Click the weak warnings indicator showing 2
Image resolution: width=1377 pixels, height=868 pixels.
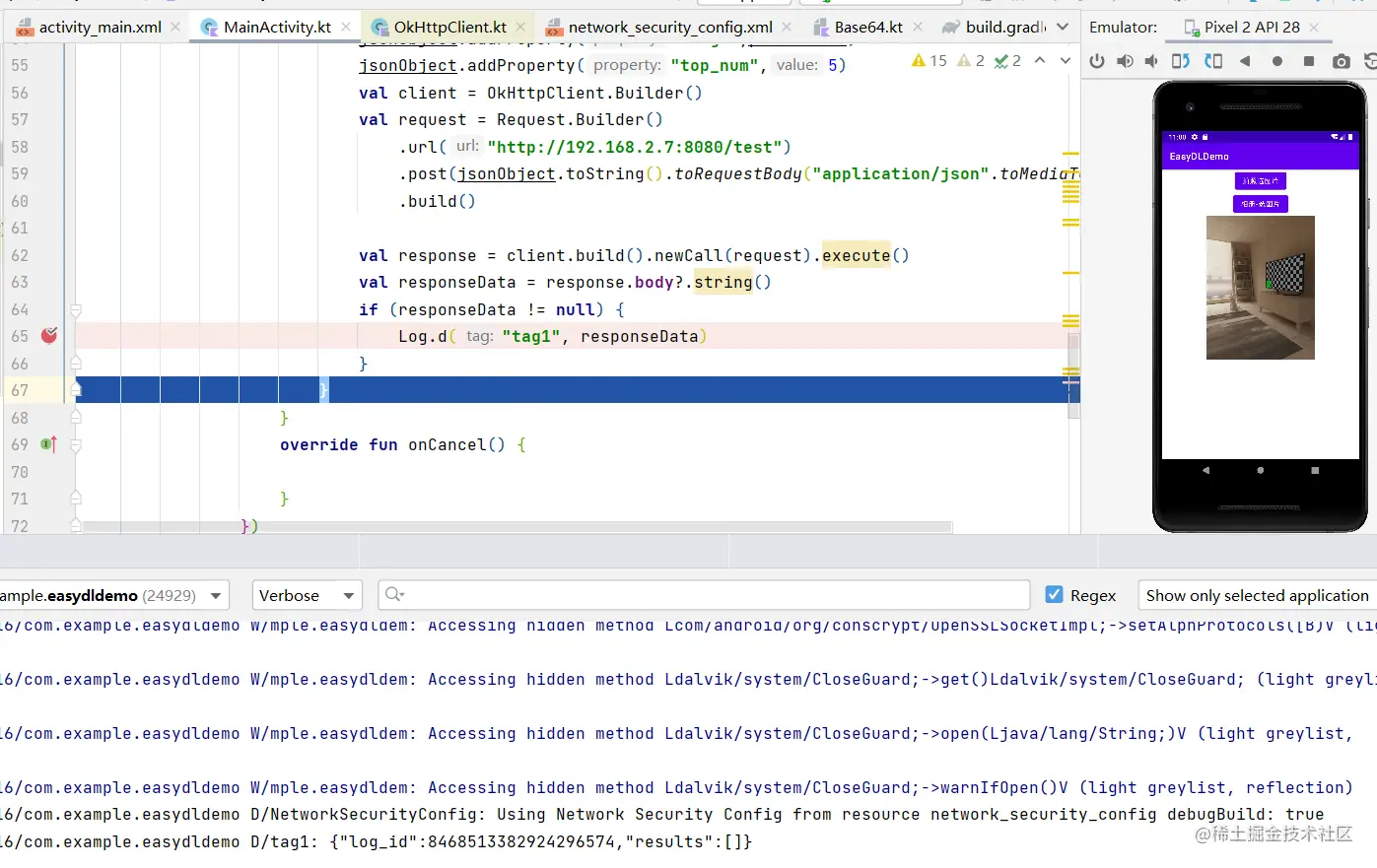point(972,61)
